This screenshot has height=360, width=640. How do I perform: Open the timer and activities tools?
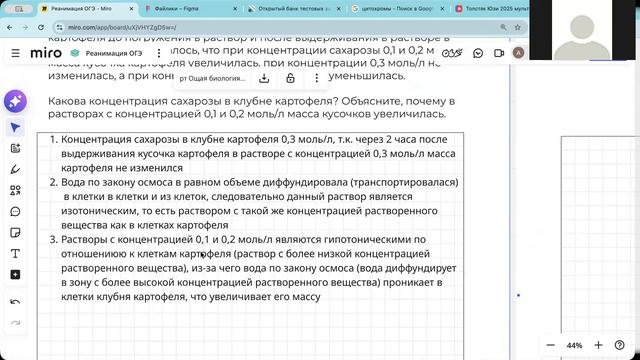pos(452,53)
